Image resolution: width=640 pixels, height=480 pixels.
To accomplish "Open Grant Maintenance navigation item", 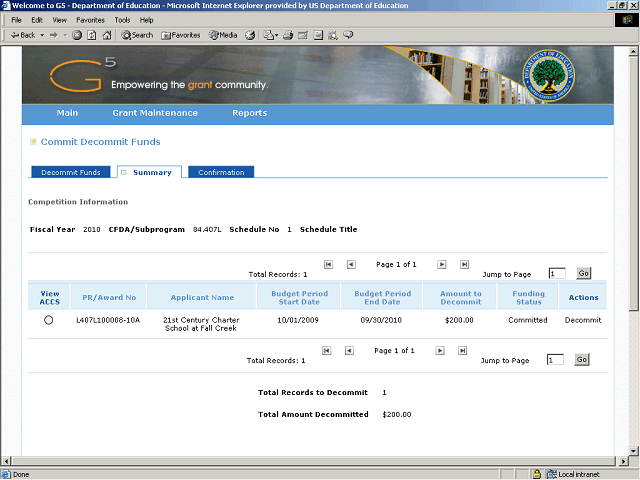I will click(155, 113).
